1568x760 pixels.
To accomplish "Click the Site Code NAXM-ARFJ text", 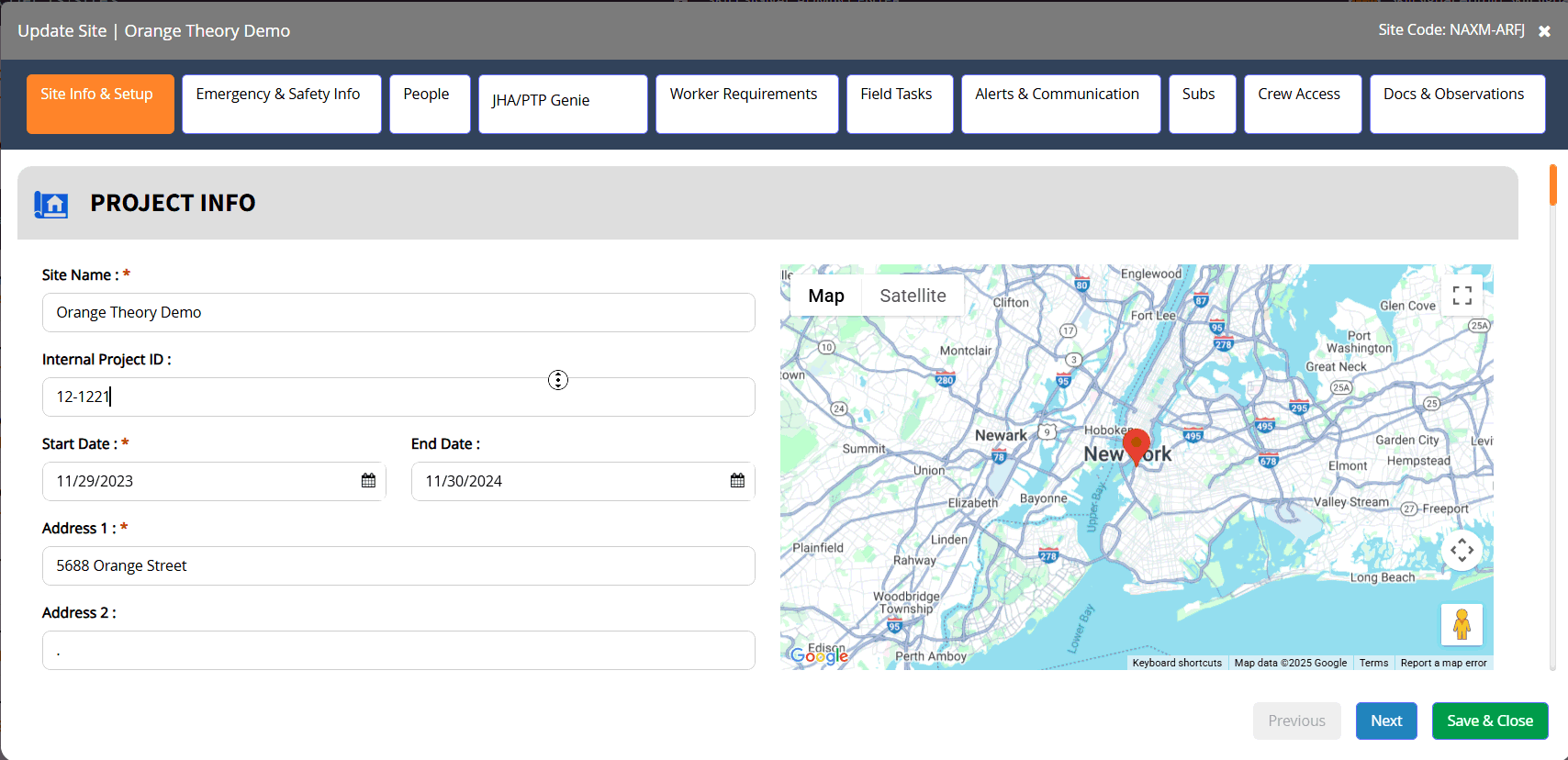I will pos(1451,30).
